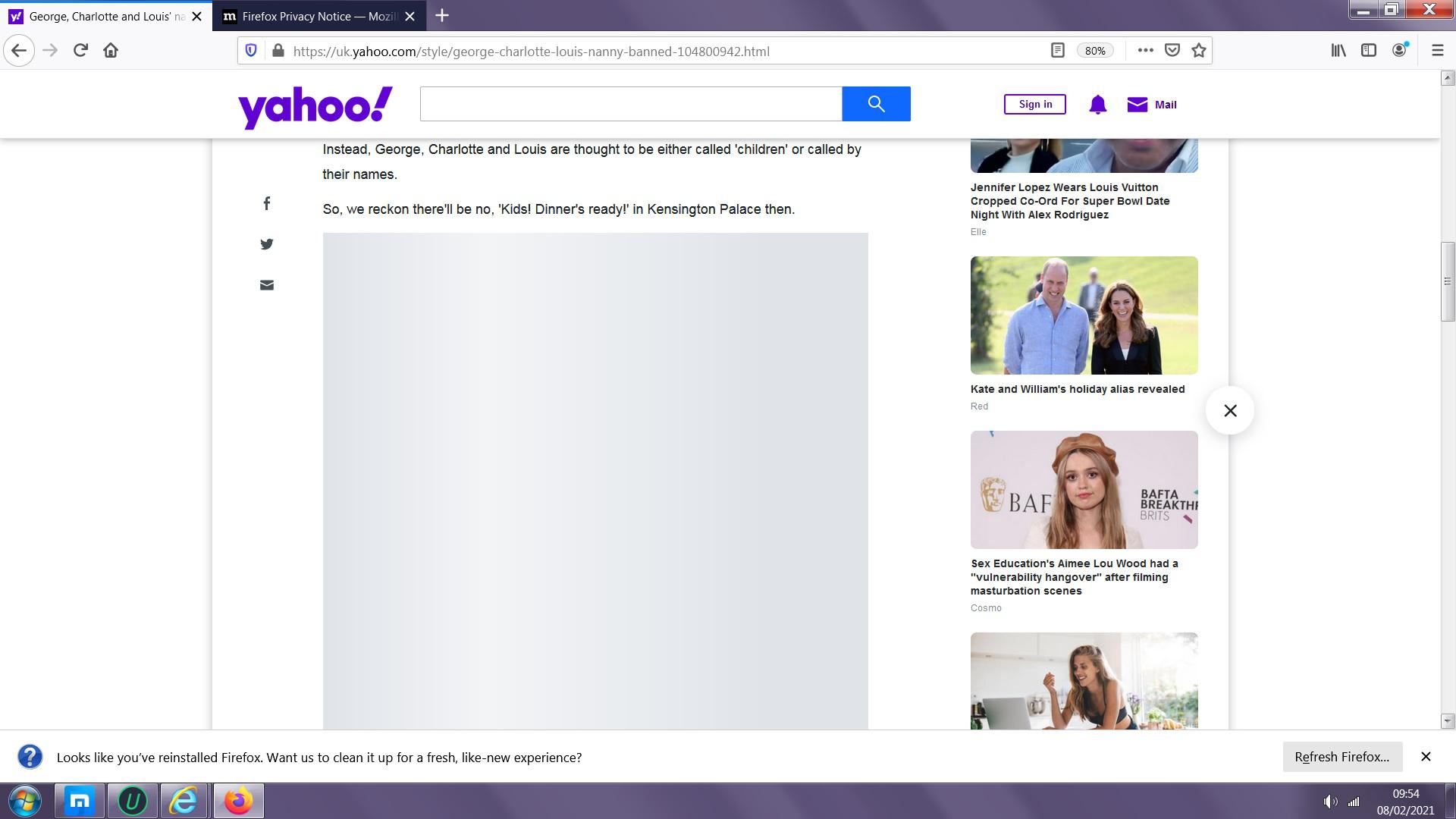Open Kate and William's holiday alias article
Screen dimensions: 1456x819
point(1078,389)
